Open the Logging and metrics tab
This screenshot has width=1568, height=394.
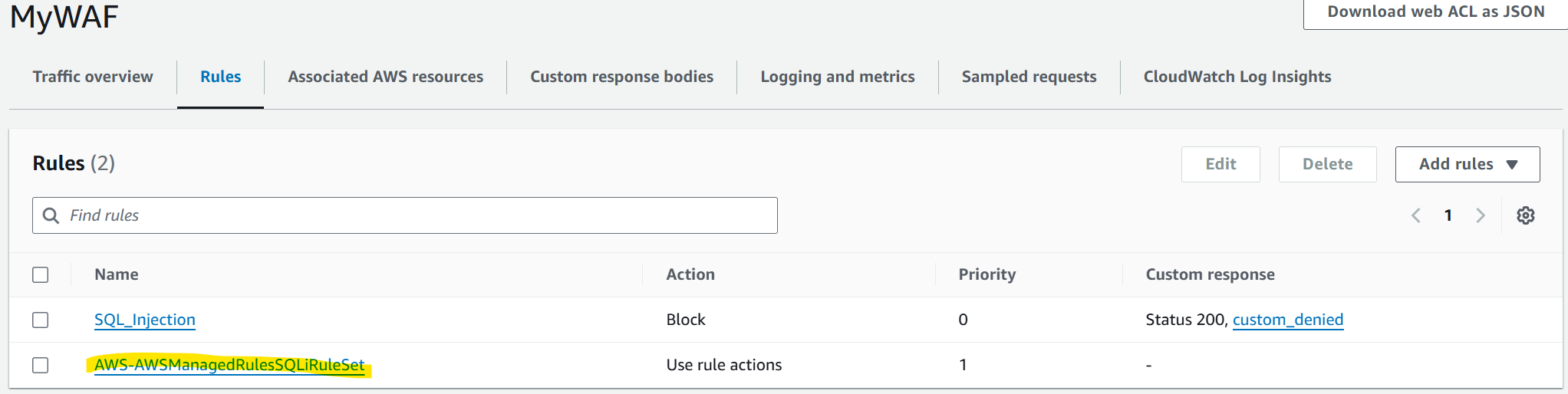tap(837, 77)
